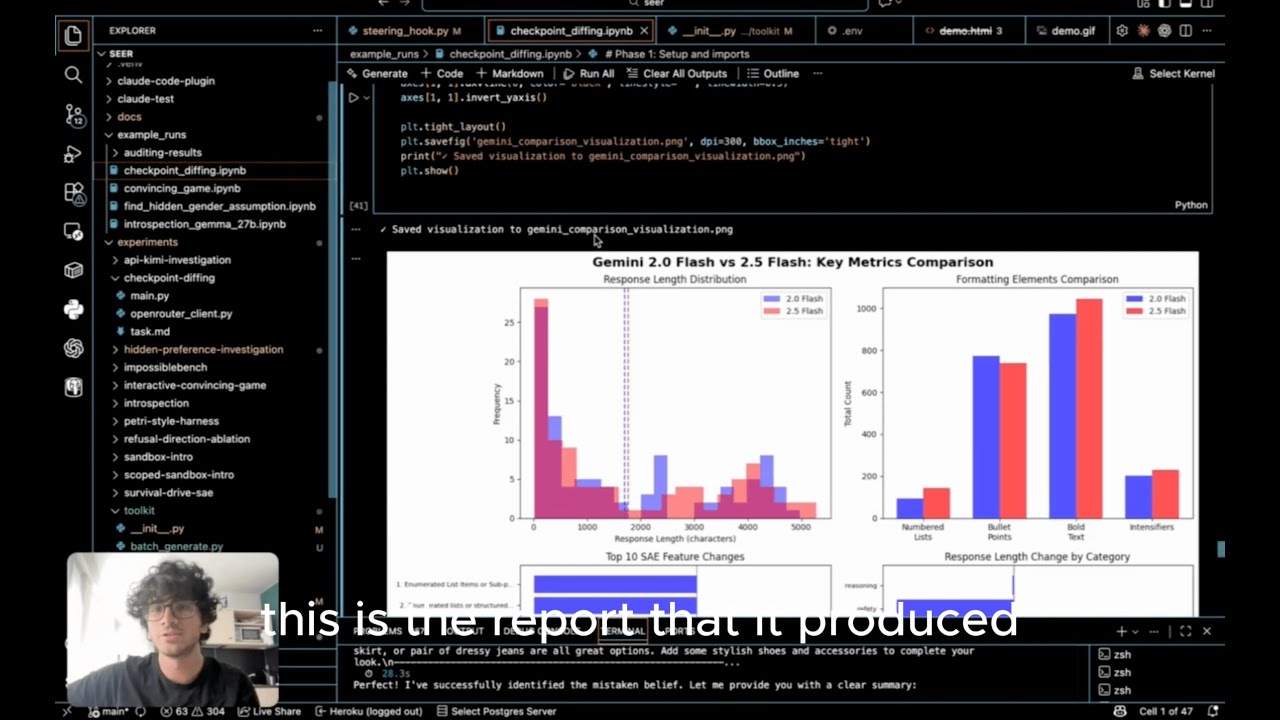
Task: Click Select Kernel button
Action: [x=1174, y=74]
